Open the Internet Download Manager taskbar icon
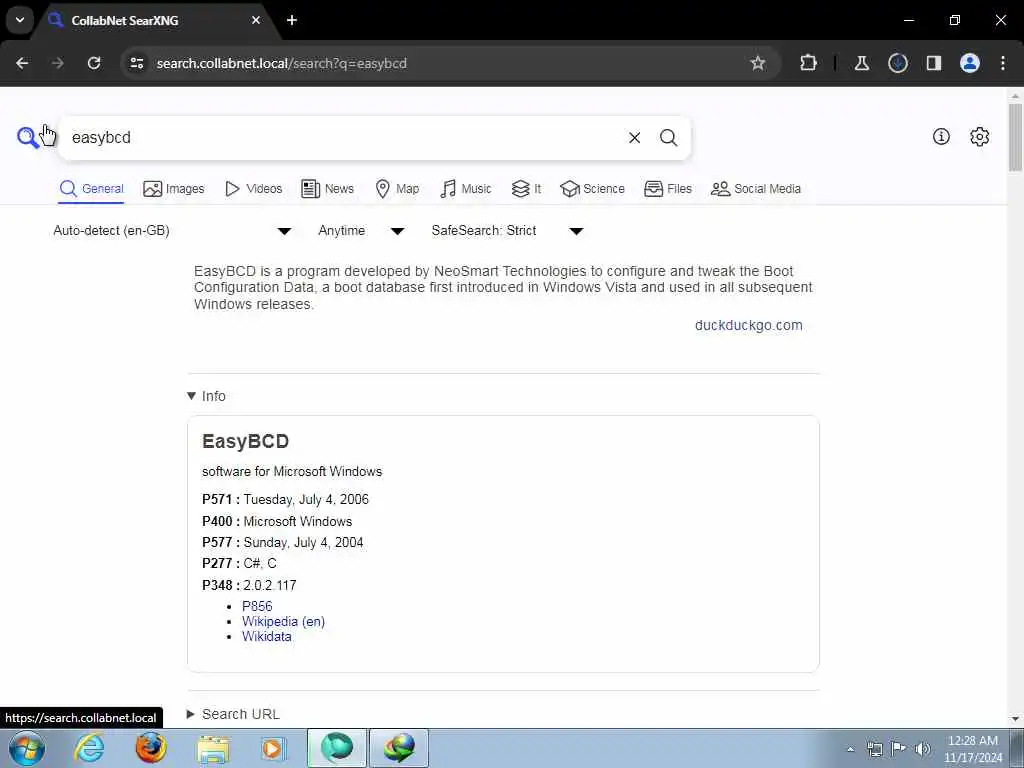This screenshot has width=1024, height=768. pos(399,748)
